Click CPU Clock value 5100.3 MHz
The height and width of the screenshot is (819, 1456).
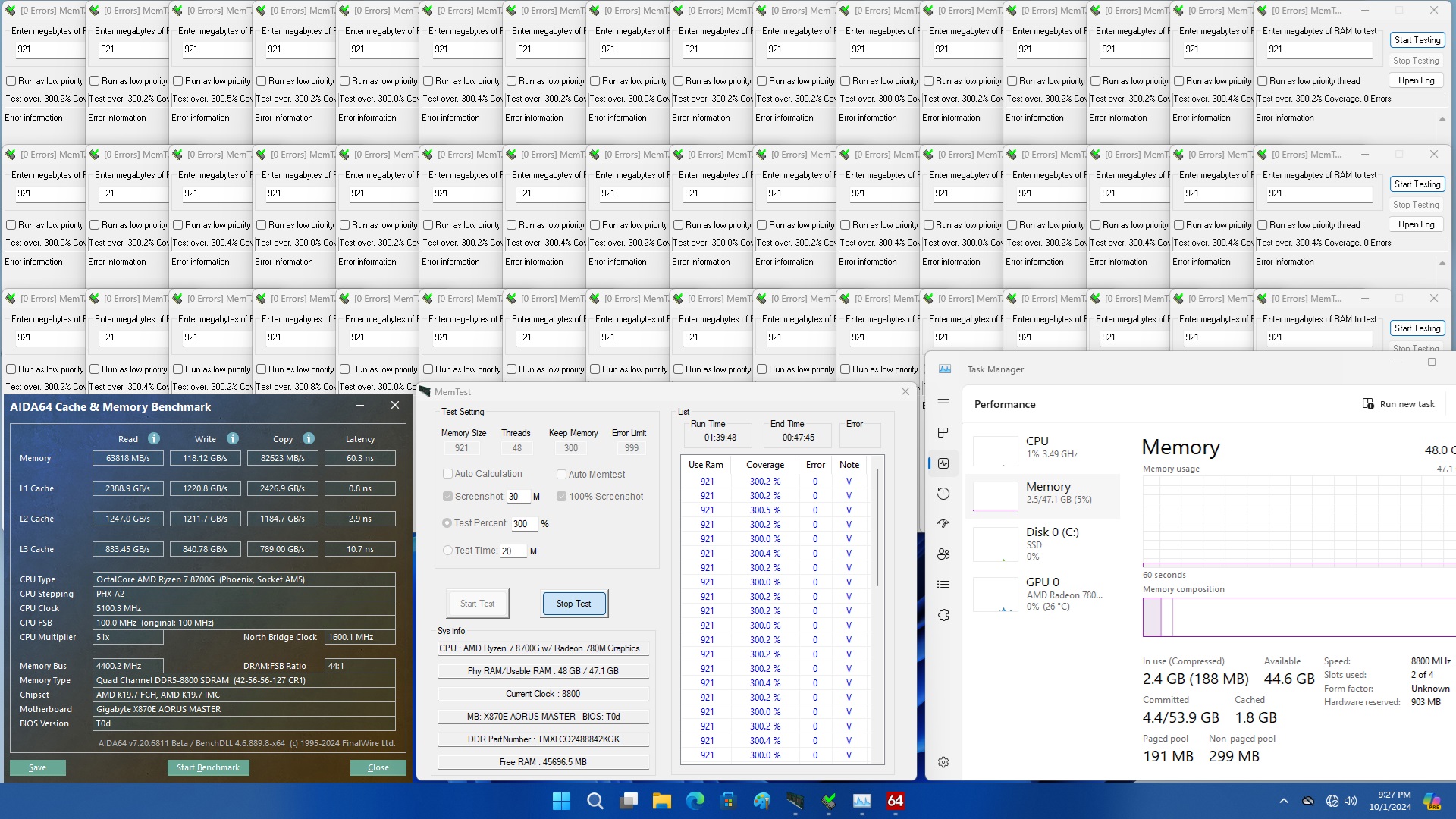(243, 608)
